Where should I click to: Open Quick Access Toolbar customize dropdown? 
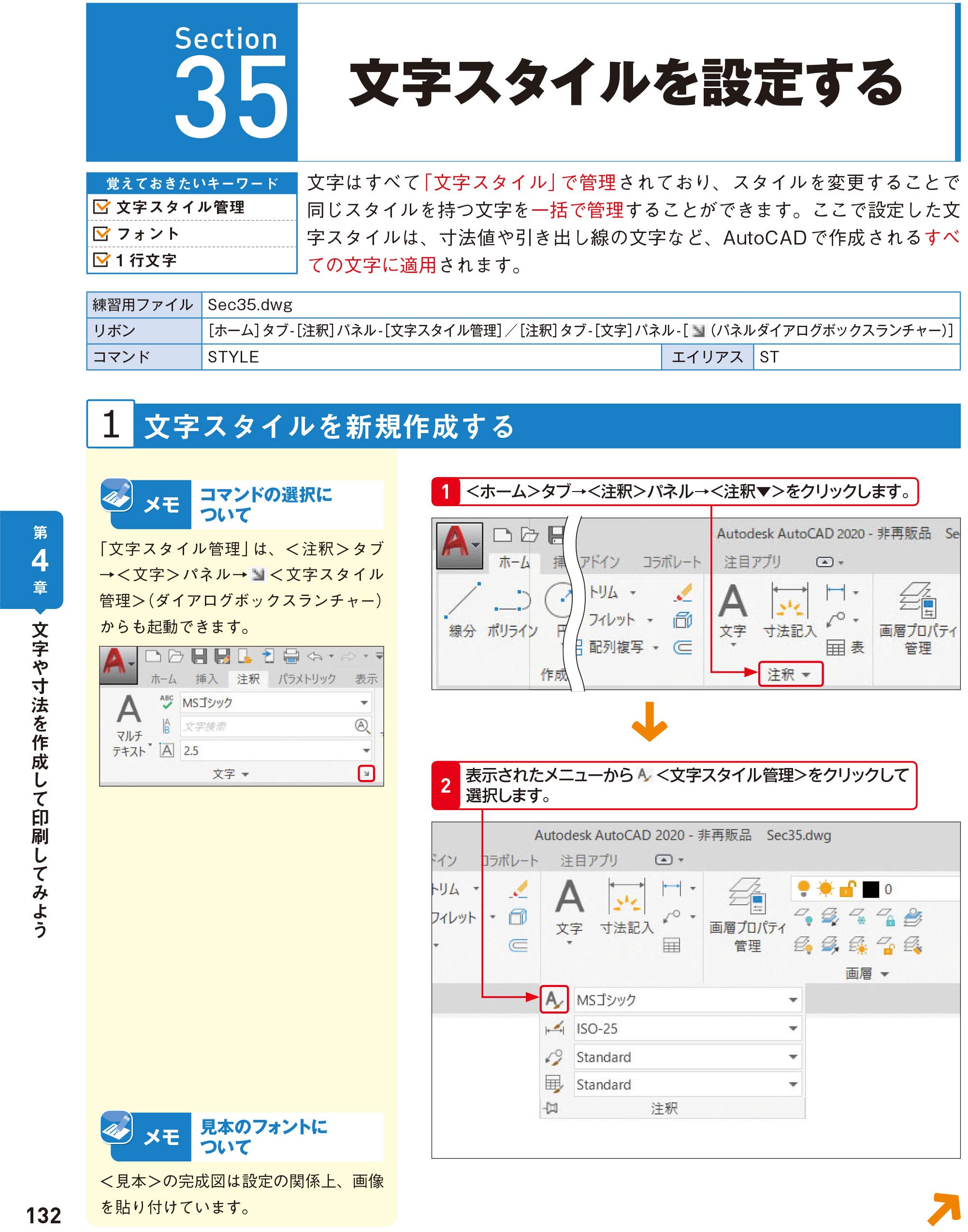click(379, 656)
